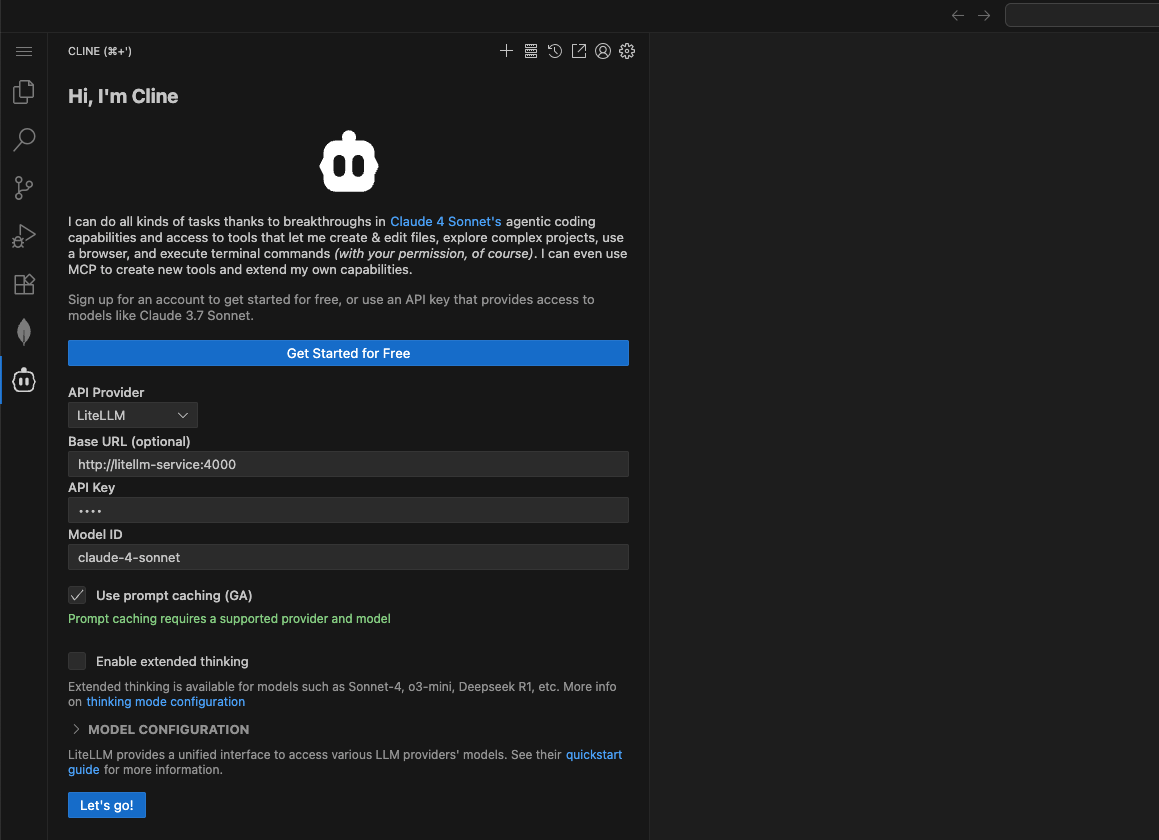Follow the thinking mode configuration link

(x=165, y=702)
